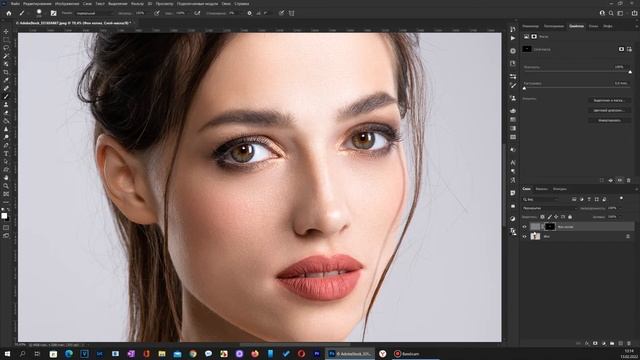Delete layer trash icon in Layers panel
Image resolution: width=640 pixels, height=360 pixels.
[629, 344]
